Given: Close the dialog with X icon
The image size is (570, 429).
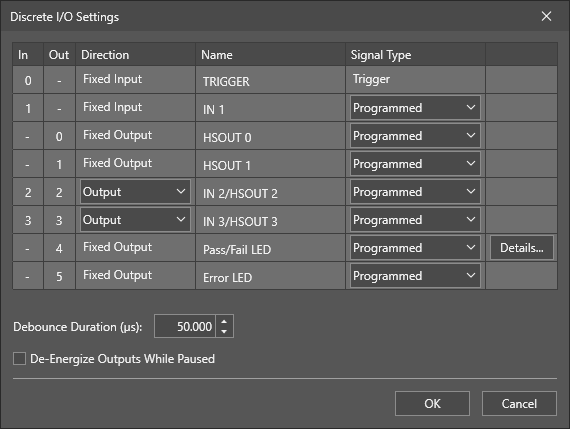Looking at the screenshot, I should coord(546,16).
